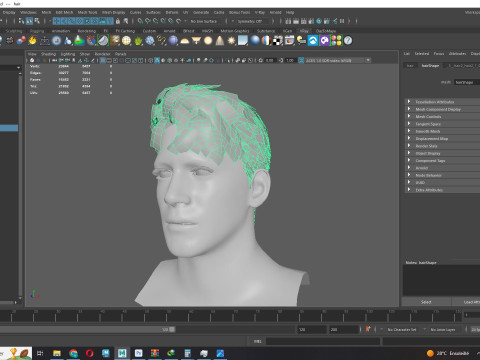
Task: Click the light blue plane shelf icon
Action: [x=243, y=41]
